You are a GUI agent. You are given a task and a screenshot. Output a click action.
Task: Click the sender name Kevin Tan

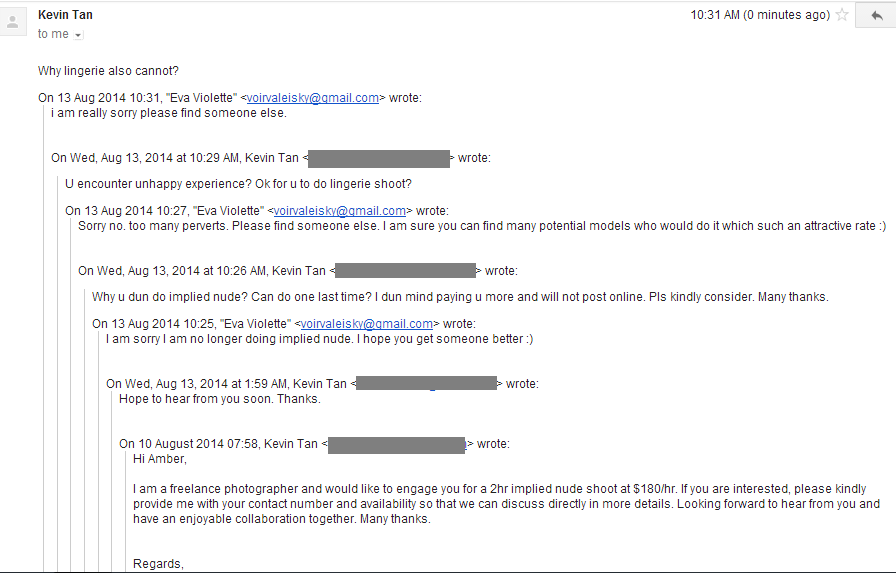tap(65, 15)
